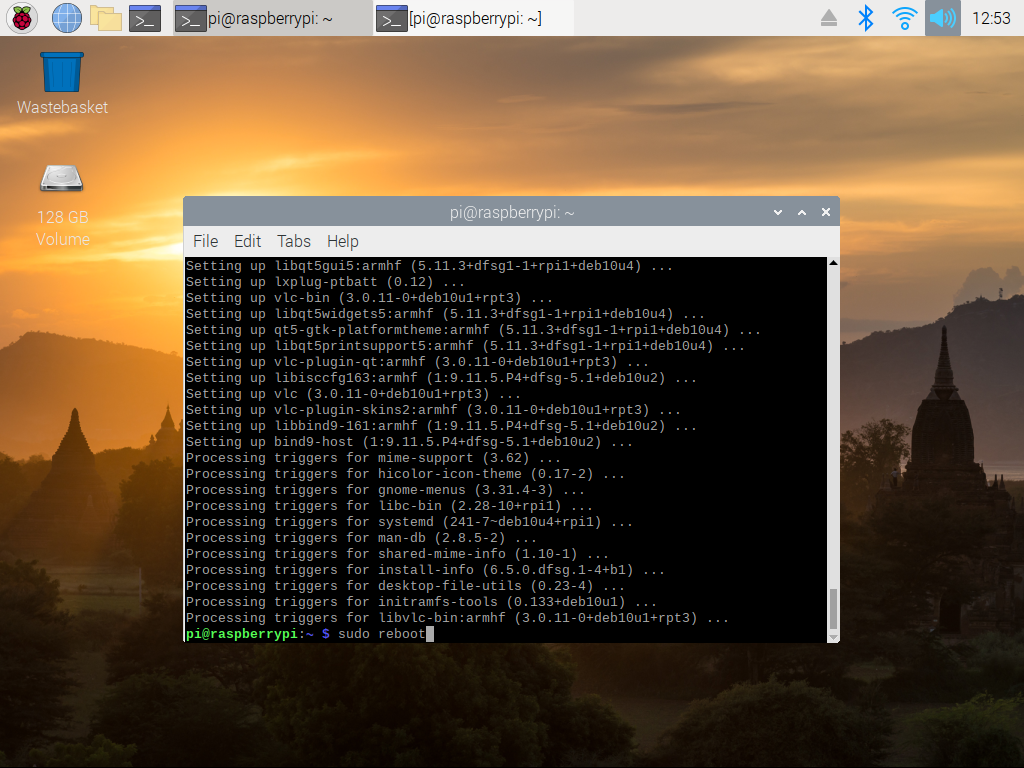Open the terminal Edit menu
1024x768 pixels.
(248, 242)
